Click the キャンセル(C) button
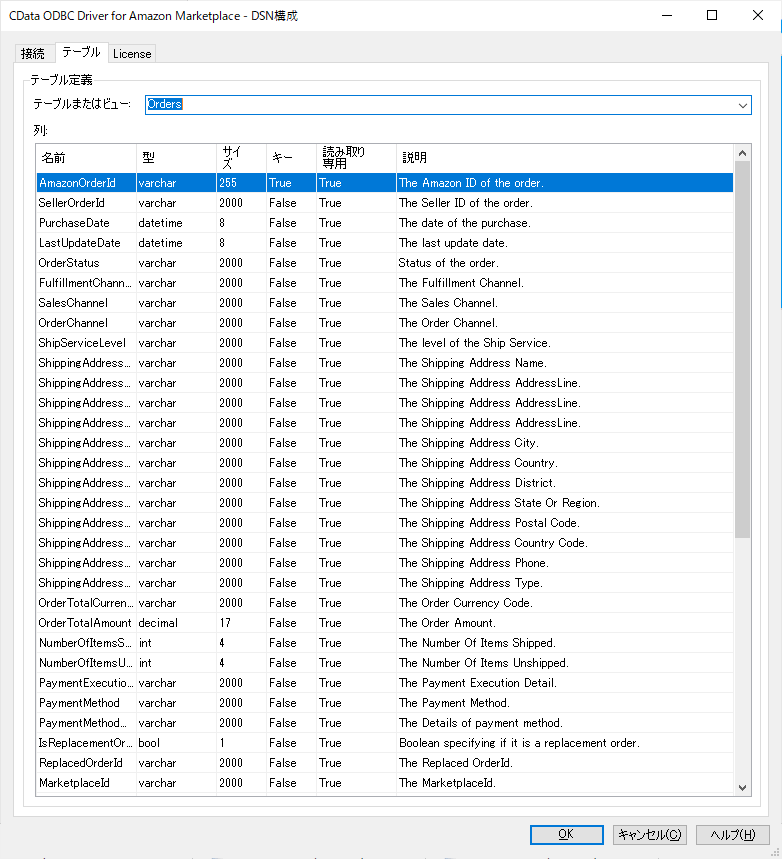This screenshot has height=859, width=782. (649, 834)
